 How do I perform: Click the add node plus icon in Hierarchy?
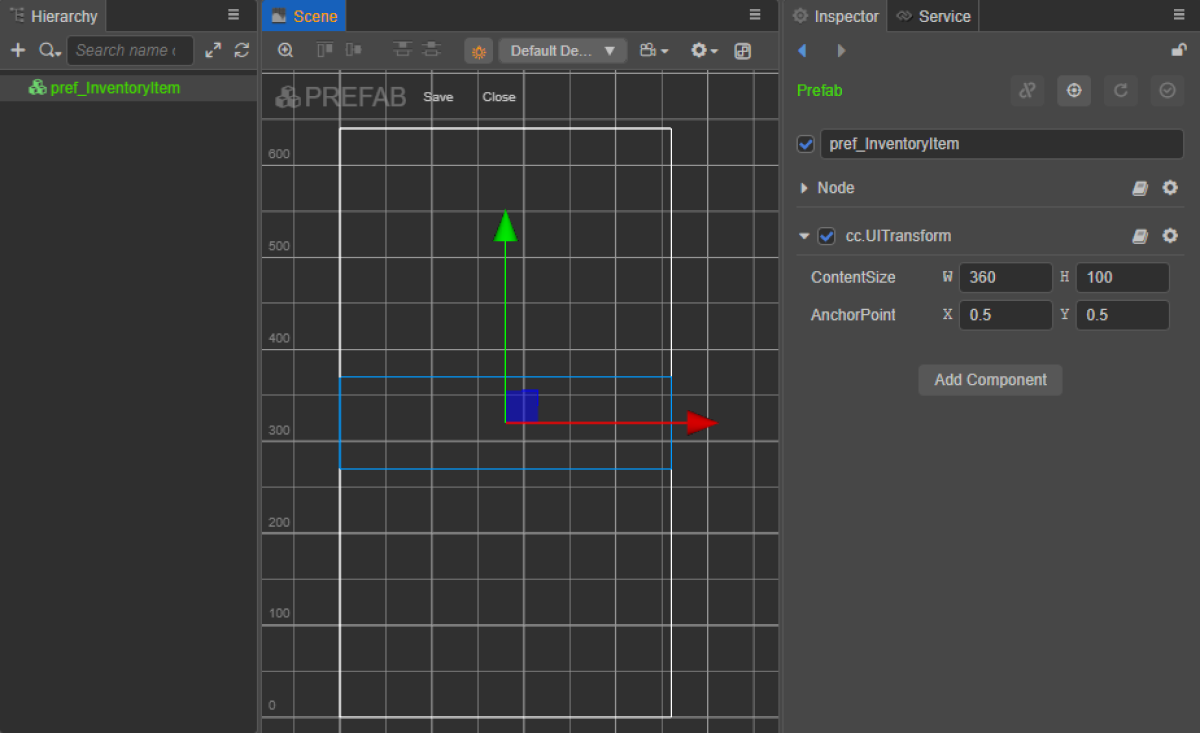coord(18,50)
